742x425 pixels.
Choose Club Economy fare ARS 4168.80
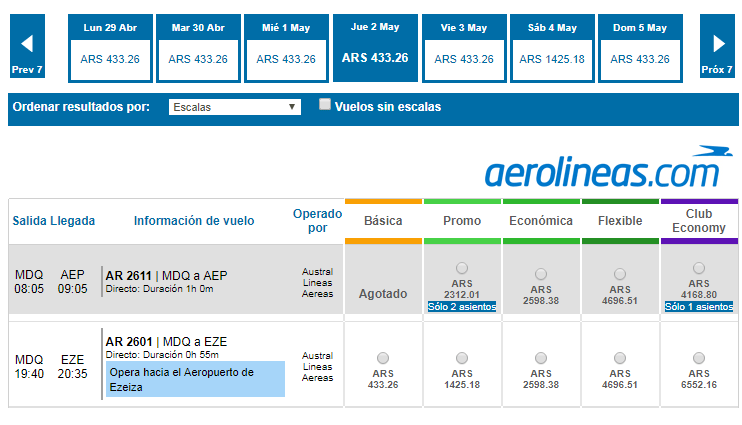[698, 268]
